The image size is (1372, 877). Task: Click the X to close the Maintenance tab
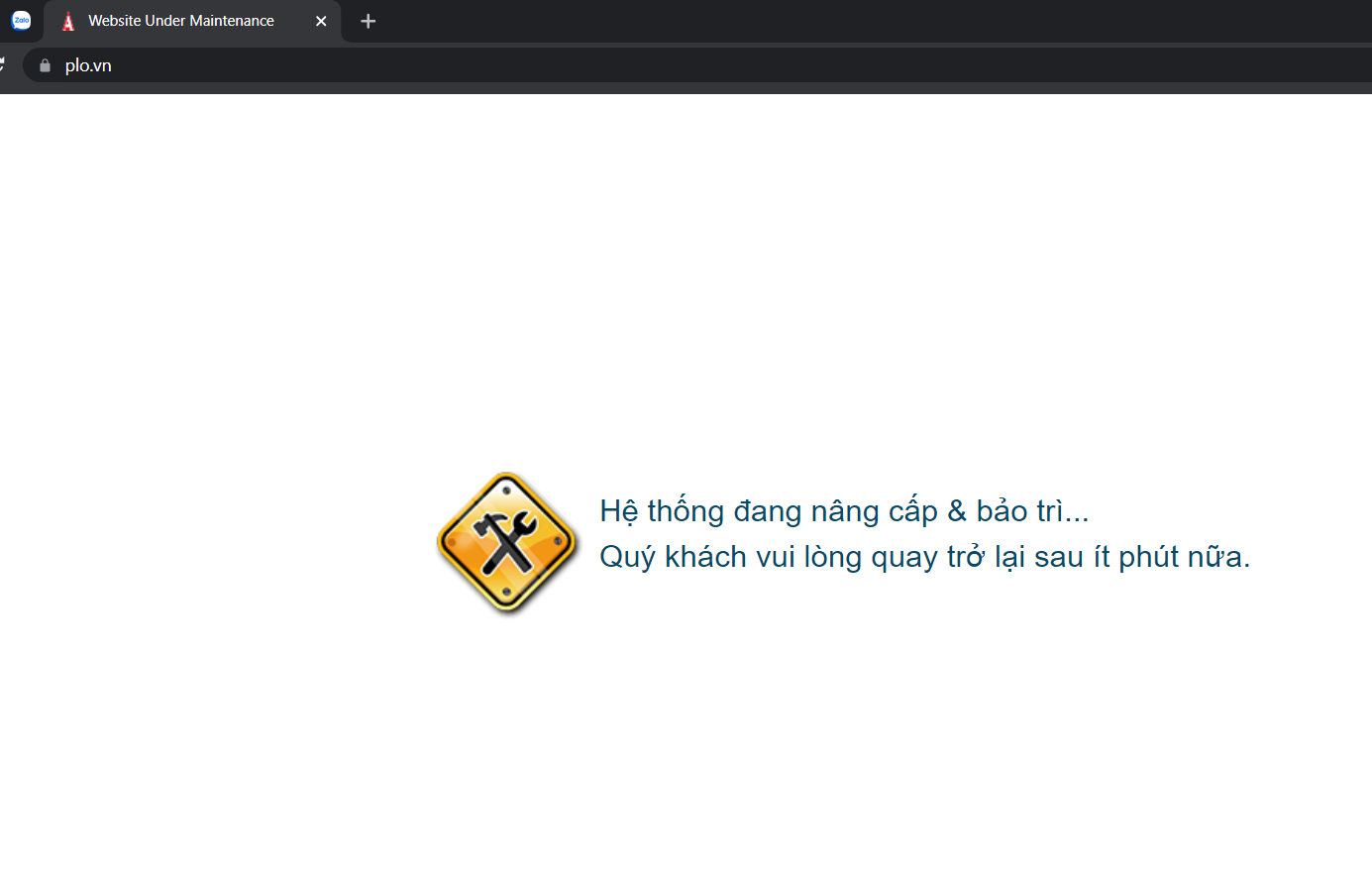[321, 21]
